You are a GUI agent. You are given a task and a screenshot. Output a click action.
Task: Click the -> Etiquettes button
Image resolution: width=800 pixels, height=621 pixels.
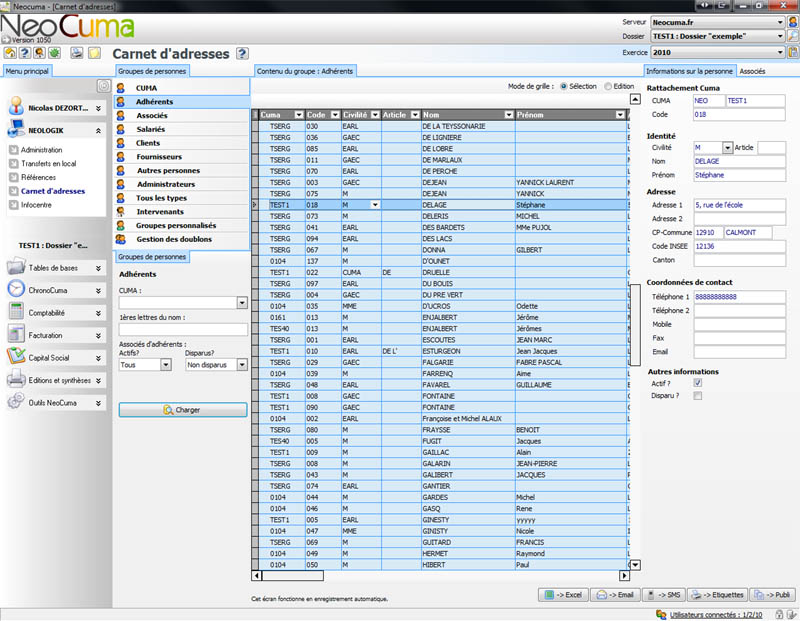pyautogui.click(x=717, y=595)
